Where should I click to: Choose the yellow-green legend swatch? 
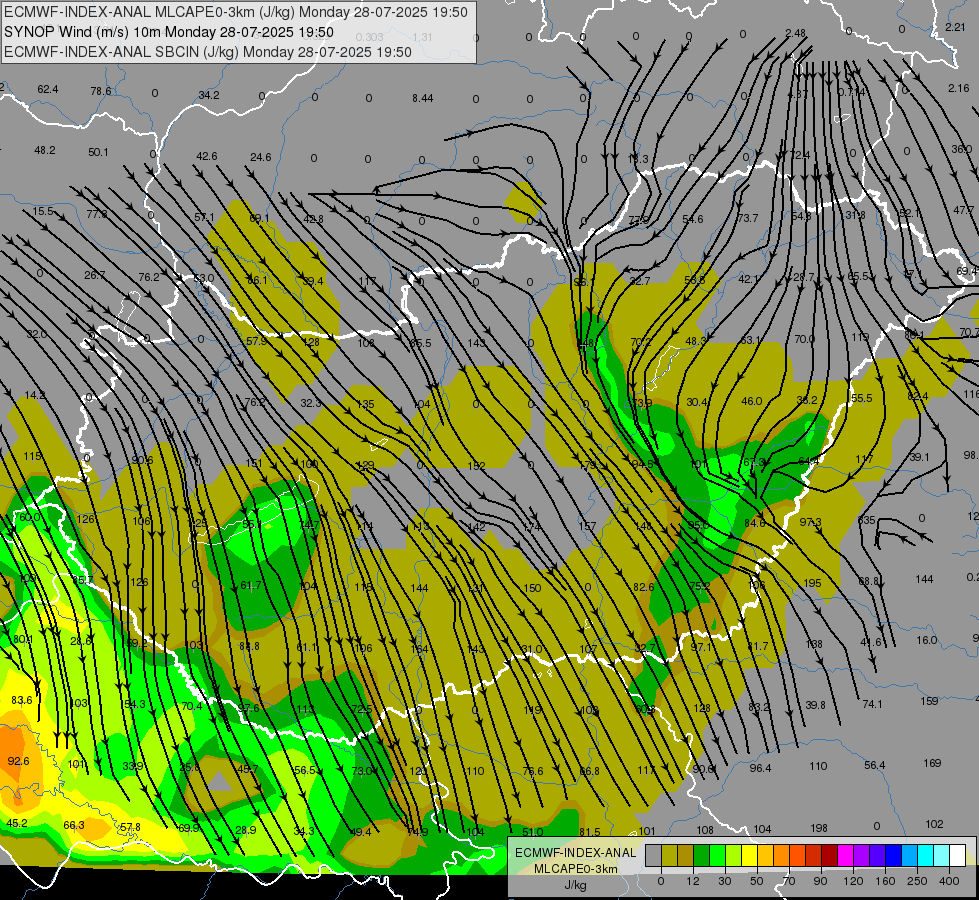[734, 855]
